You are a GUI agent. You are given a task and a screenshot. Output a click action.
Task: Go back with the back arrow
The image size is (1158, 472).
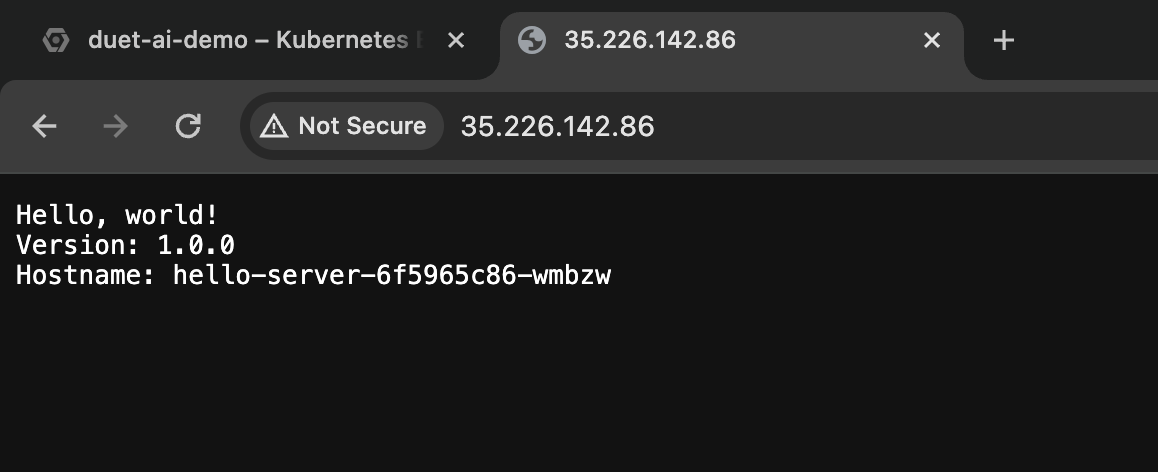[44, 126]
